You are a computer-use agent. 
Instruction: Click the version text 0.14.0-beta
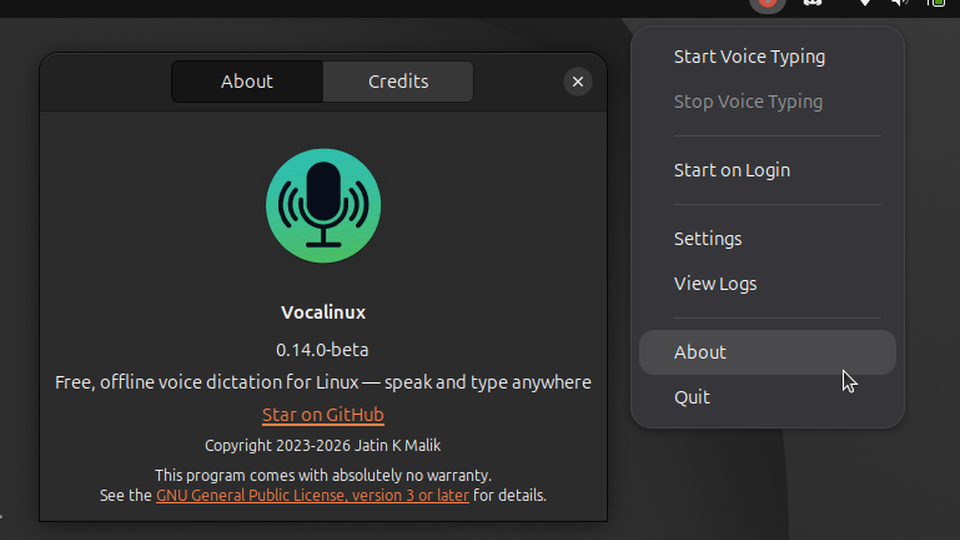[323, 350]
